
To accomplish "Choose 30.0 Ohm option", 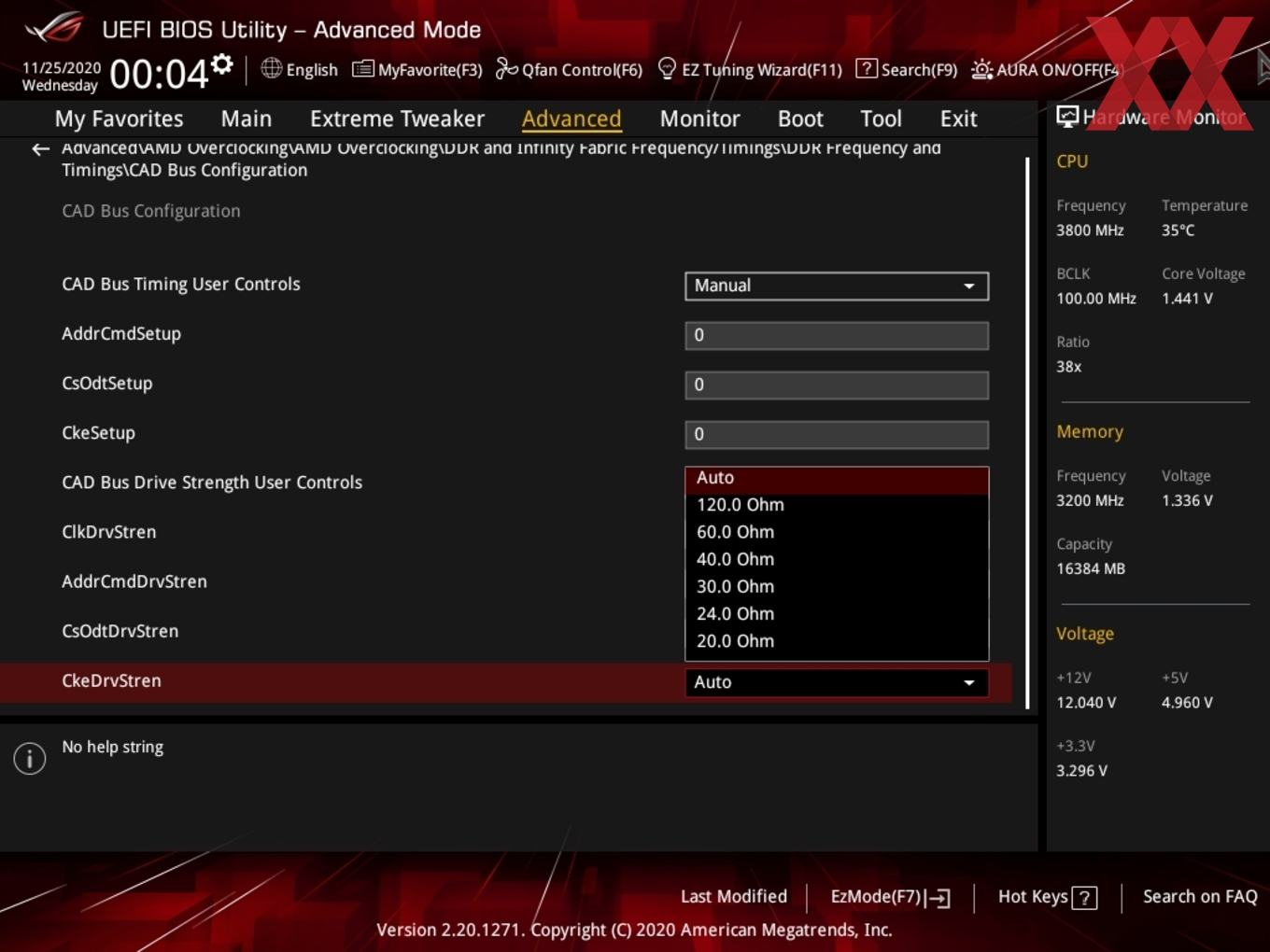I will tap(837, 586).
